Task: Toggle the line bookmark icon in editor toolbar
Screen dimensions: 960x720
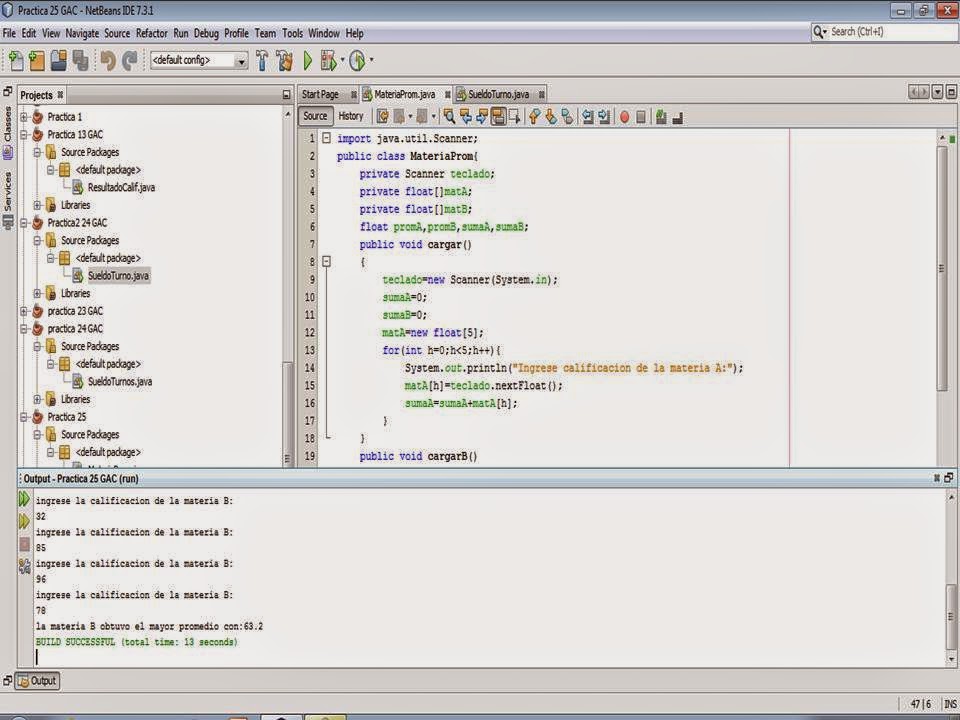Action: point(569,116)
